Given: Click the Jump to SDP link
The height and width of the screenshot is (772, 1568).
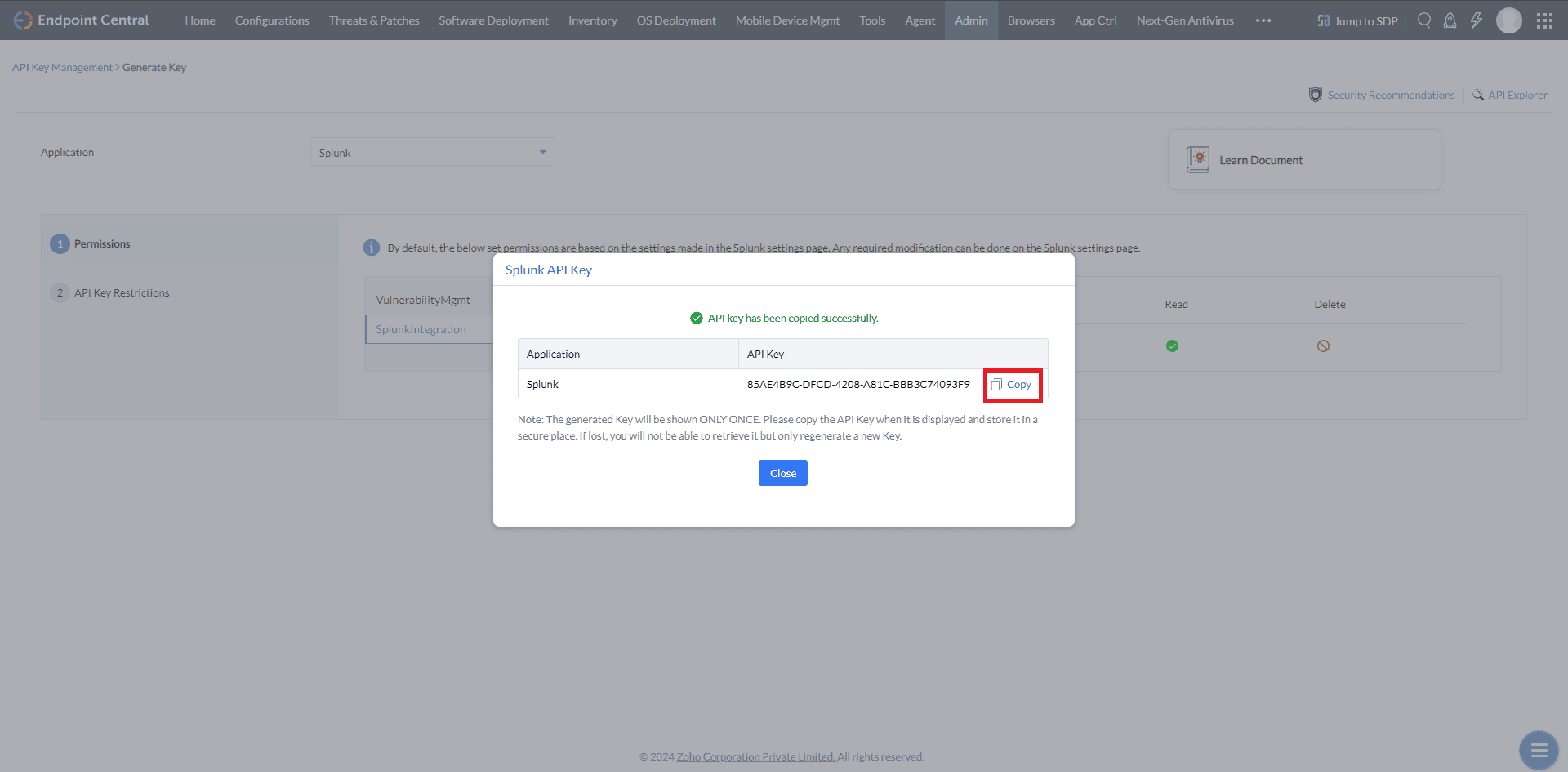Looking at the screenshot, I should click(x=1366, y=21).
